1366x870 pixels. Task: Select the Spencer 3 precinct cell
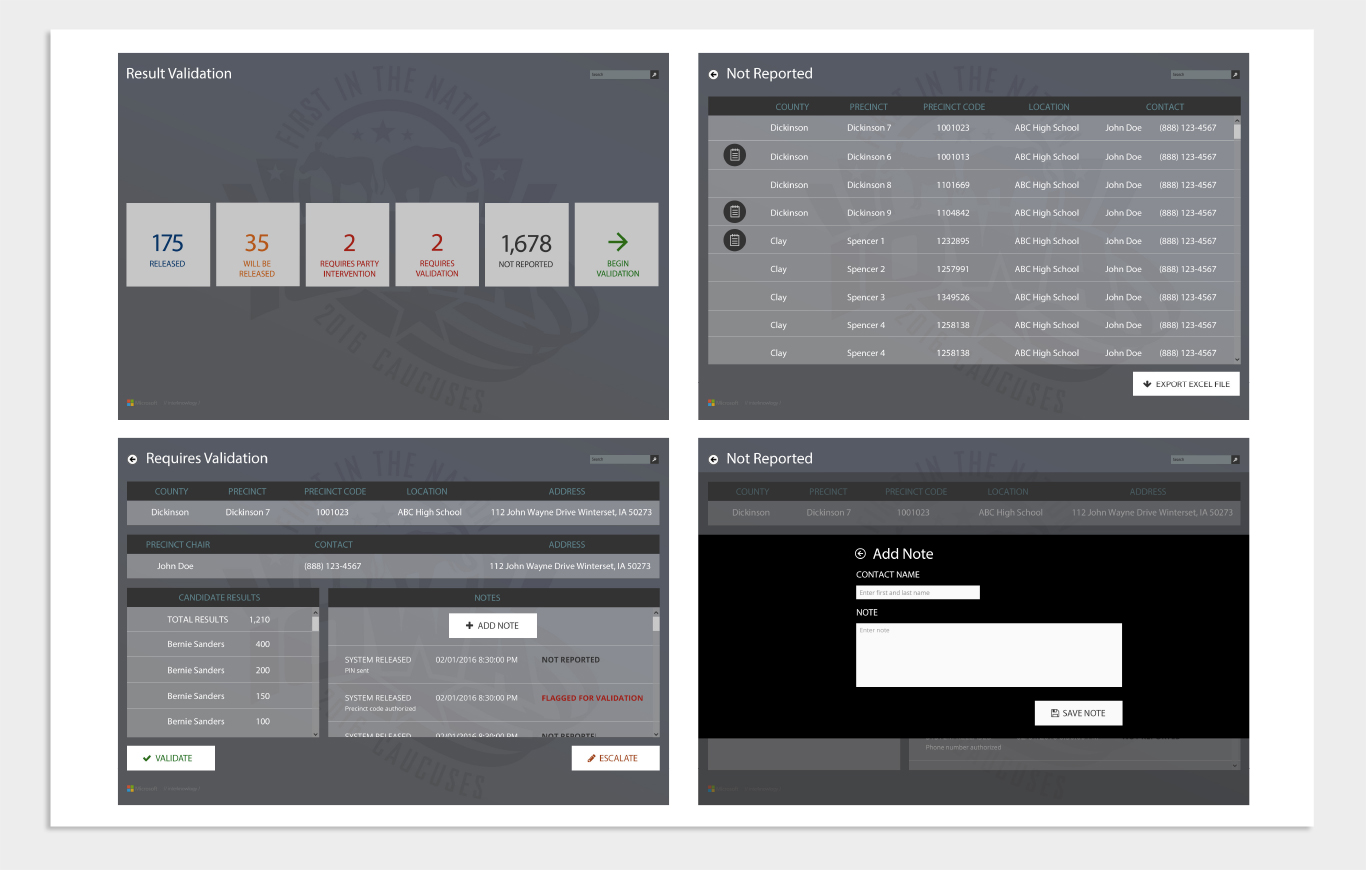[x=866, y=297]
